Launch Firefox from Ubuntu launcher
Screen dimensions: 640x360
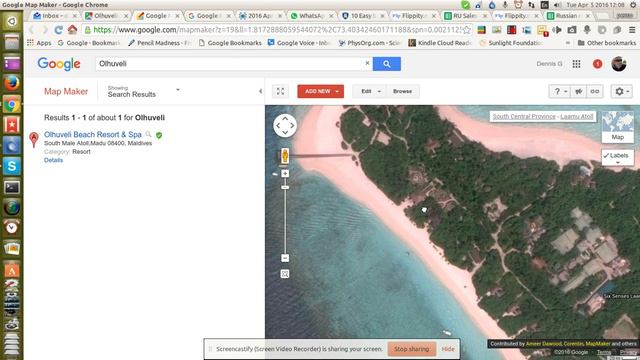(x=11, y=83)
